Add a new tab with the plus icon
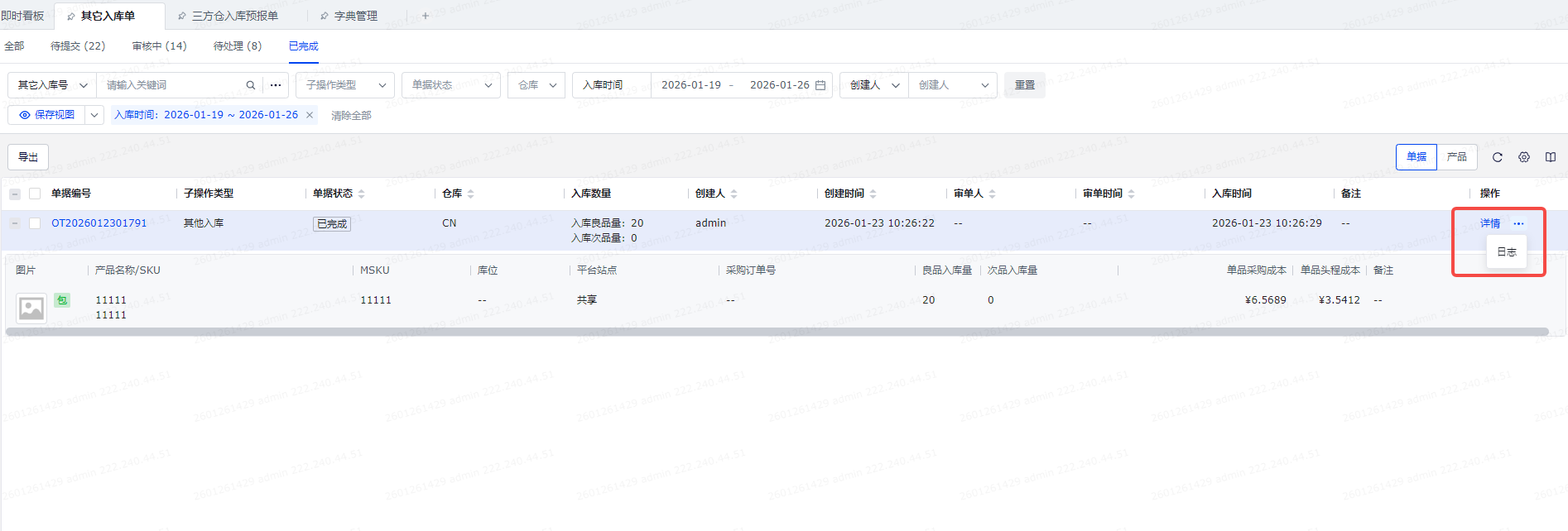Image resolution: width=1568 pixels, height=531 pixels. (x=426, y=16)
